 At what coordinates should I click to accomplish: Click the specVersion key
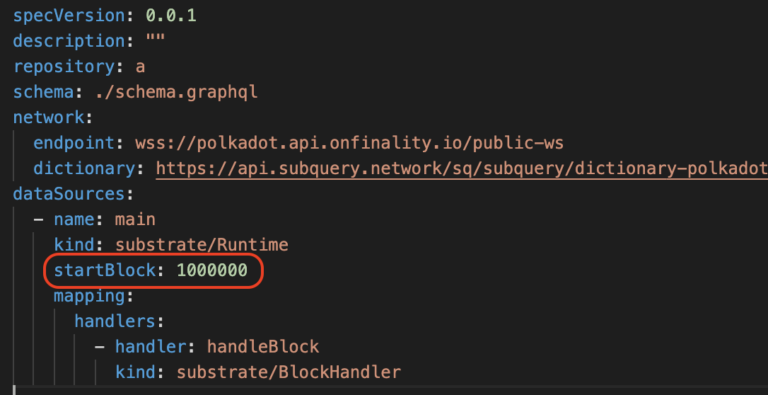[x=69, y=16]
